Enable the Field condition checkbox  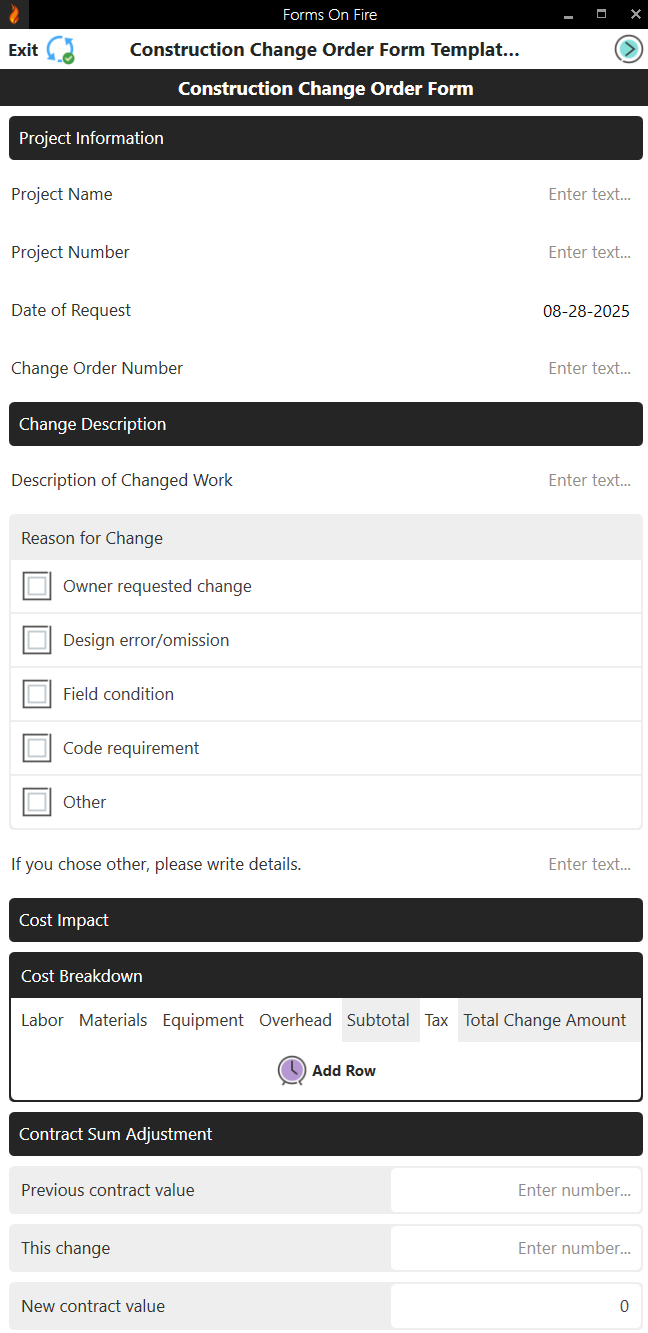click(x=36, y=693)
